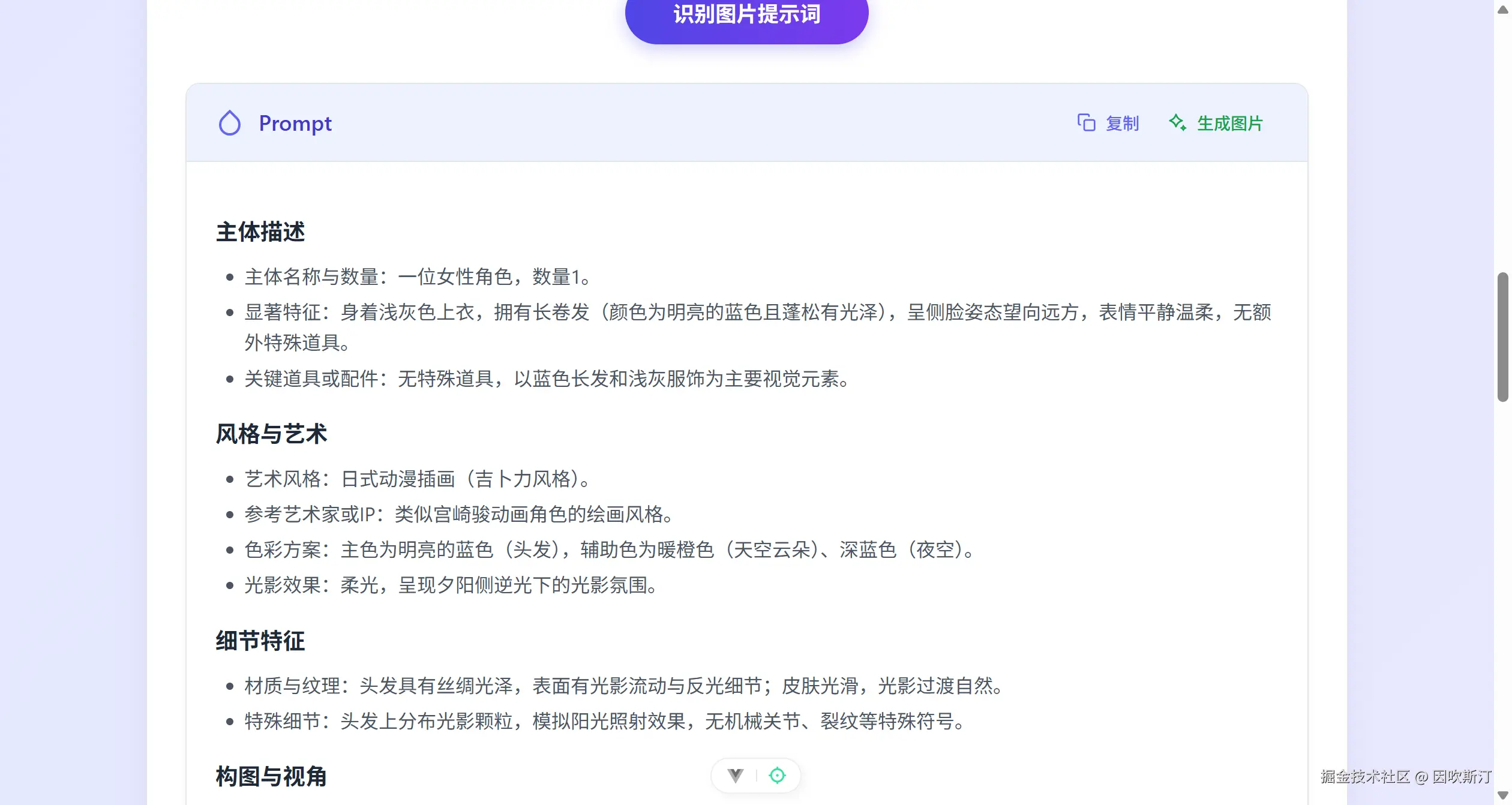The height and width of the screenshot is (805, 1512).
Task: Select the 主体描述 section heading
Action: coord(260,233)
